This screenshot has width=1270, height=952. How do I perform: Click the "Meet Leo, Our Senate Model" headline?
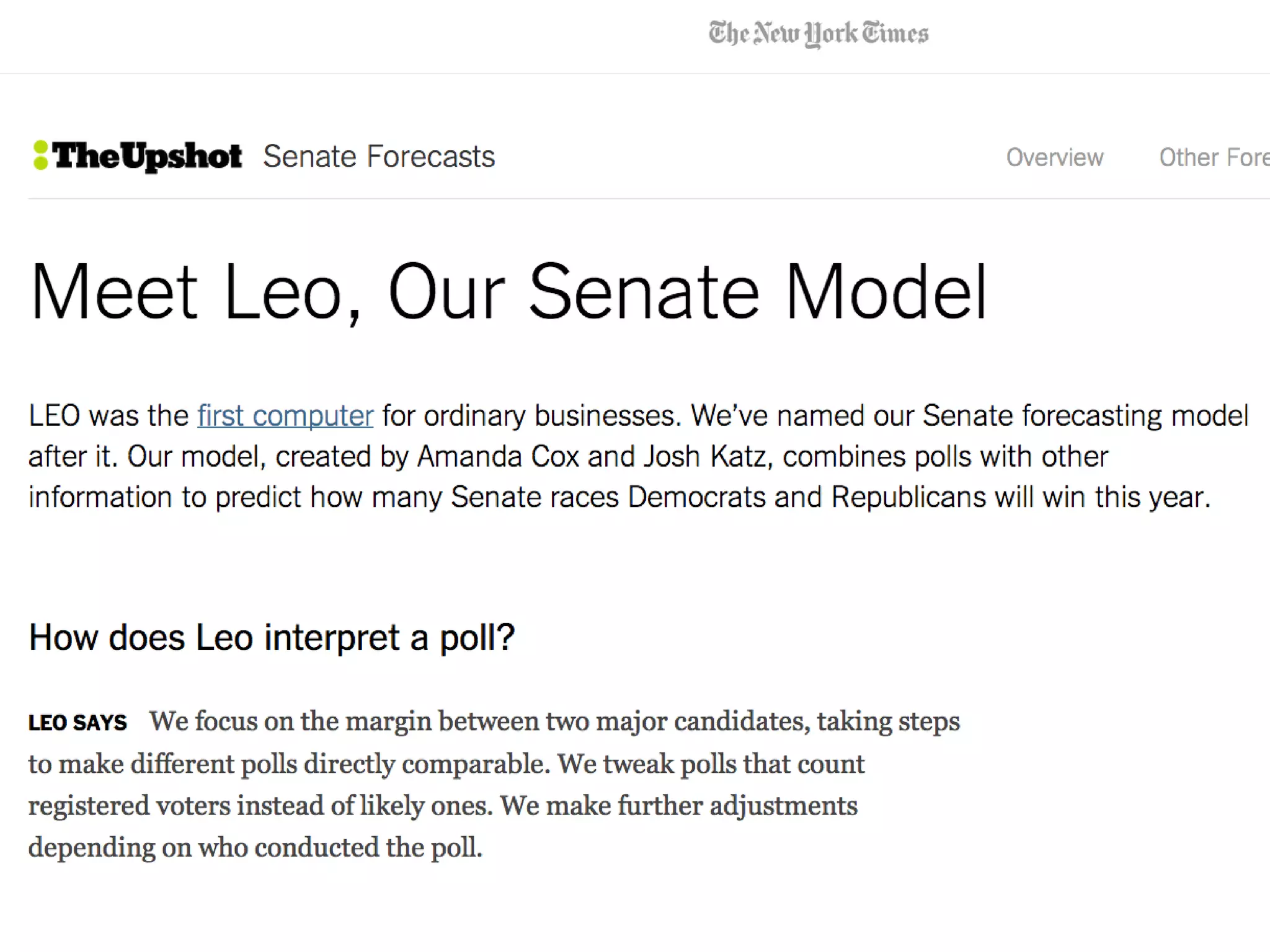(508, 291)
